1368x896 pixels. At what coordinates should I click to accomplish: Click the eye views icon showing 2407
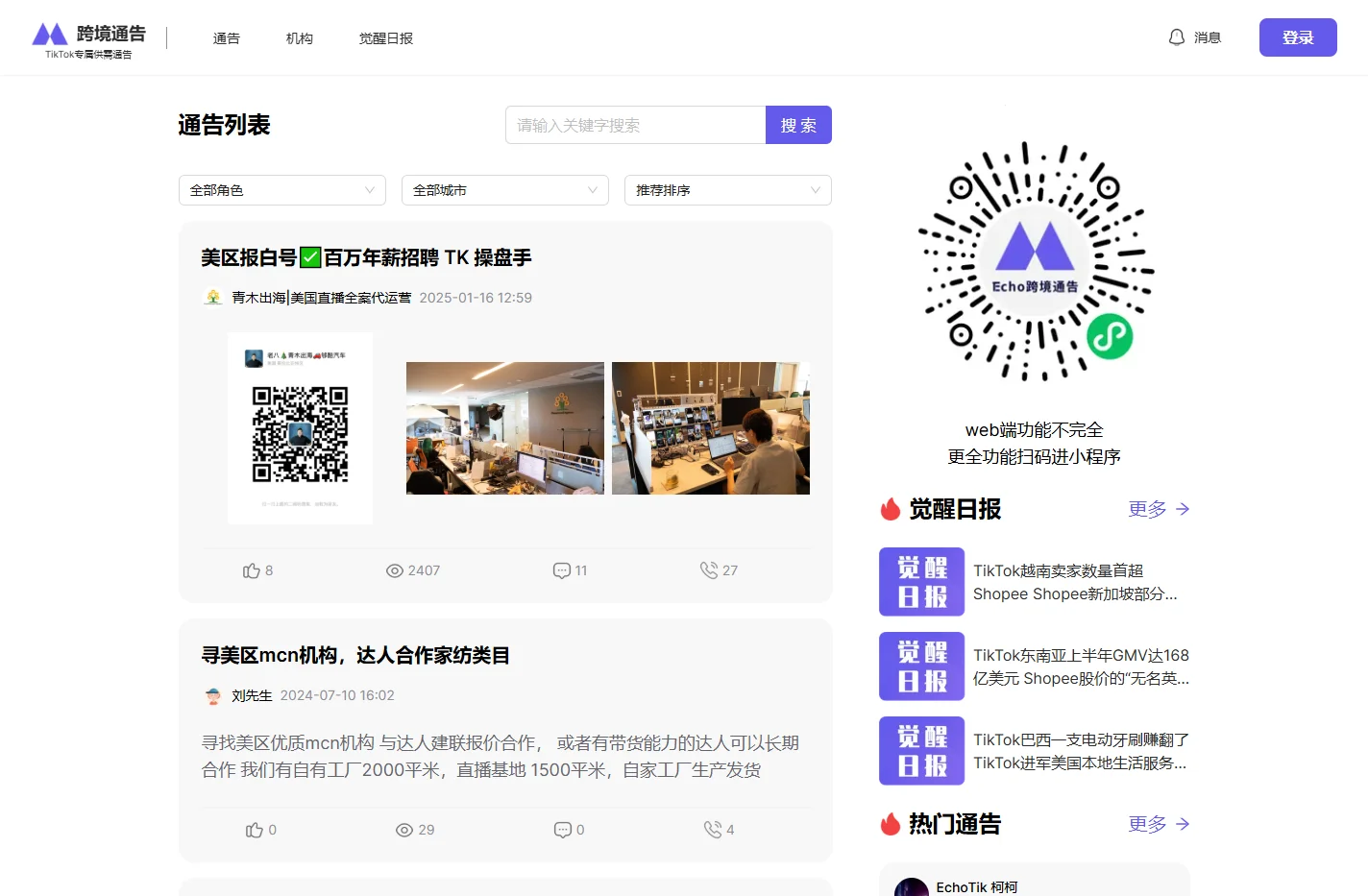tap(395, 570)
